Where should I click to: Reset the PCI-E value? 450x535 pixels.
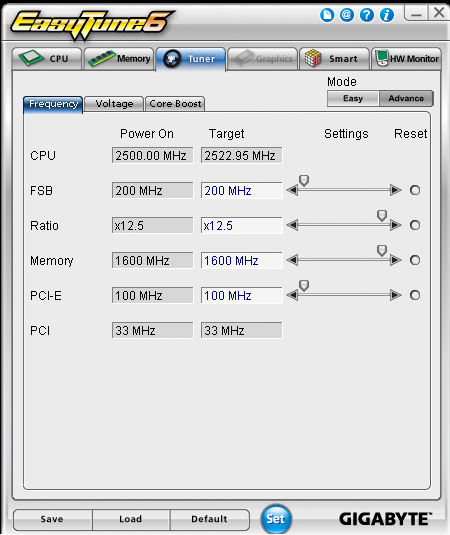point(415,295)
